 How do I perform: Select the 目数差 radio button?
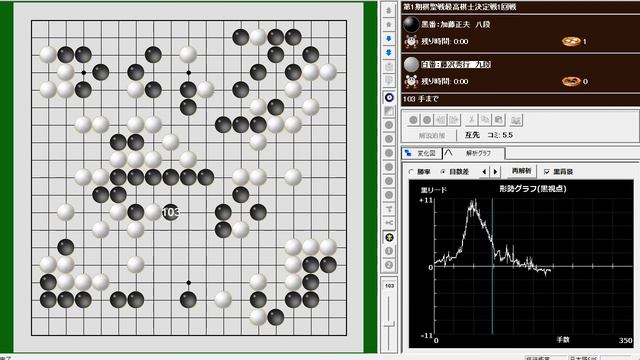pyautogui.click(x=443, y=172)
